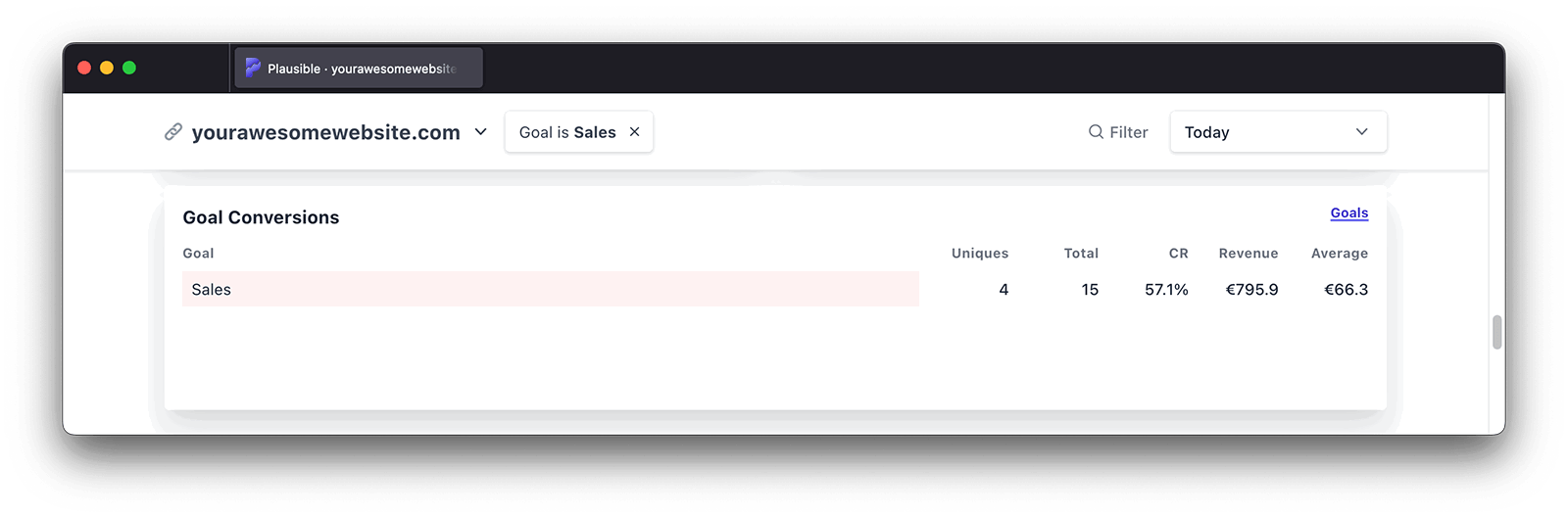Click the link chain icon beside the site name

pyautogui.click(x=173, y=132)
